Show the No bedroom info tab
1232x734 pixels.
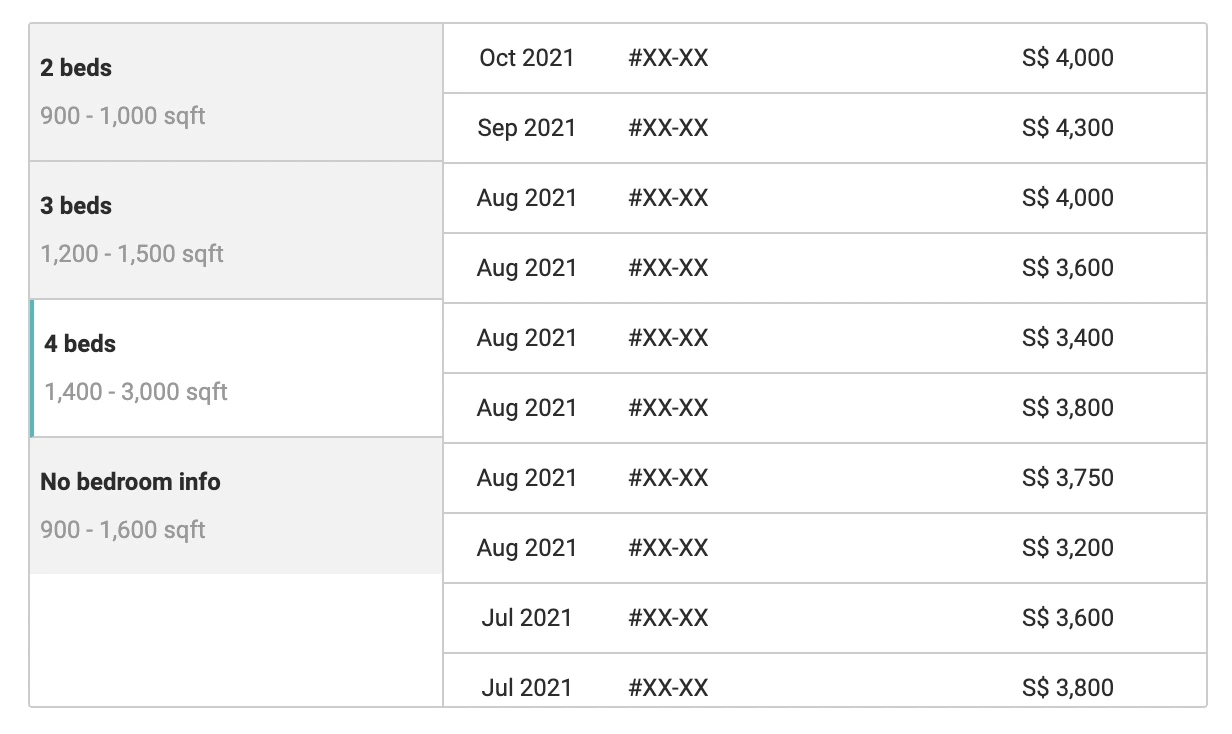tap(236, 505)
